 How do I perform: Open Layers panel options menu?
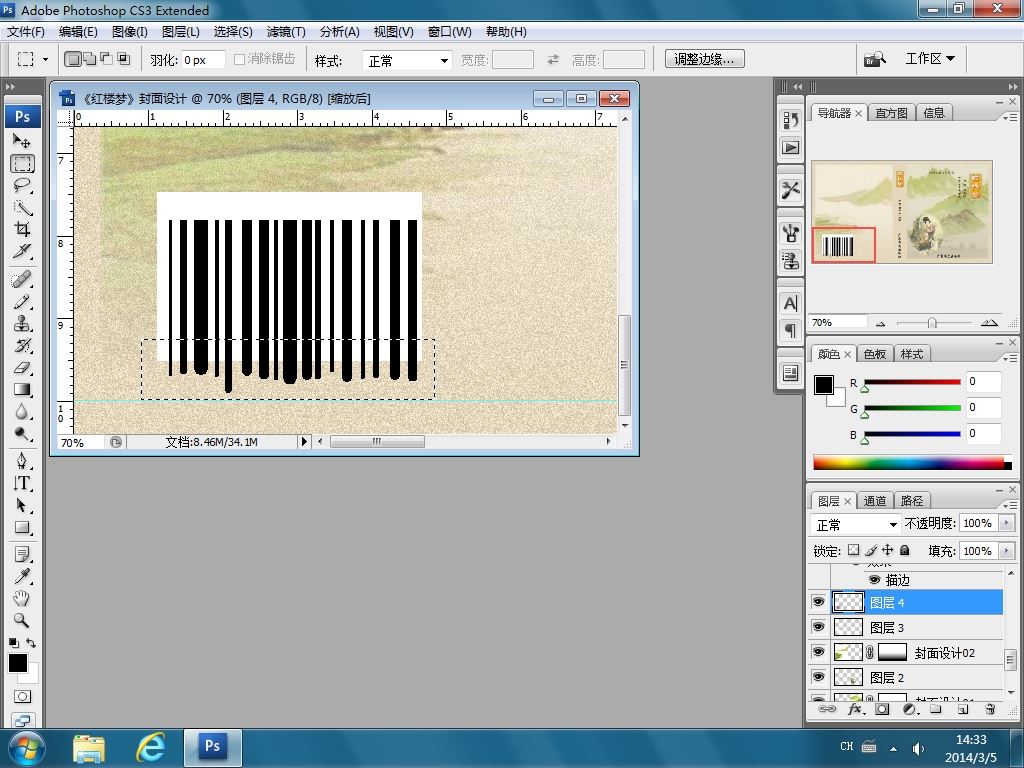tap(1010, 505)
